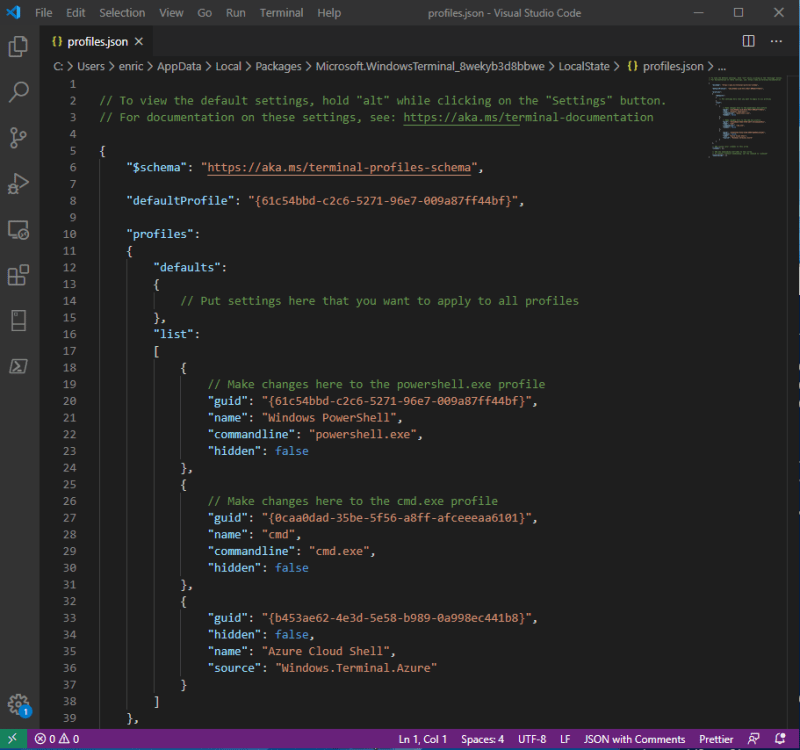Click "powershell.exe" commandline value
800x750 pixels.
(x=363, y=434)
